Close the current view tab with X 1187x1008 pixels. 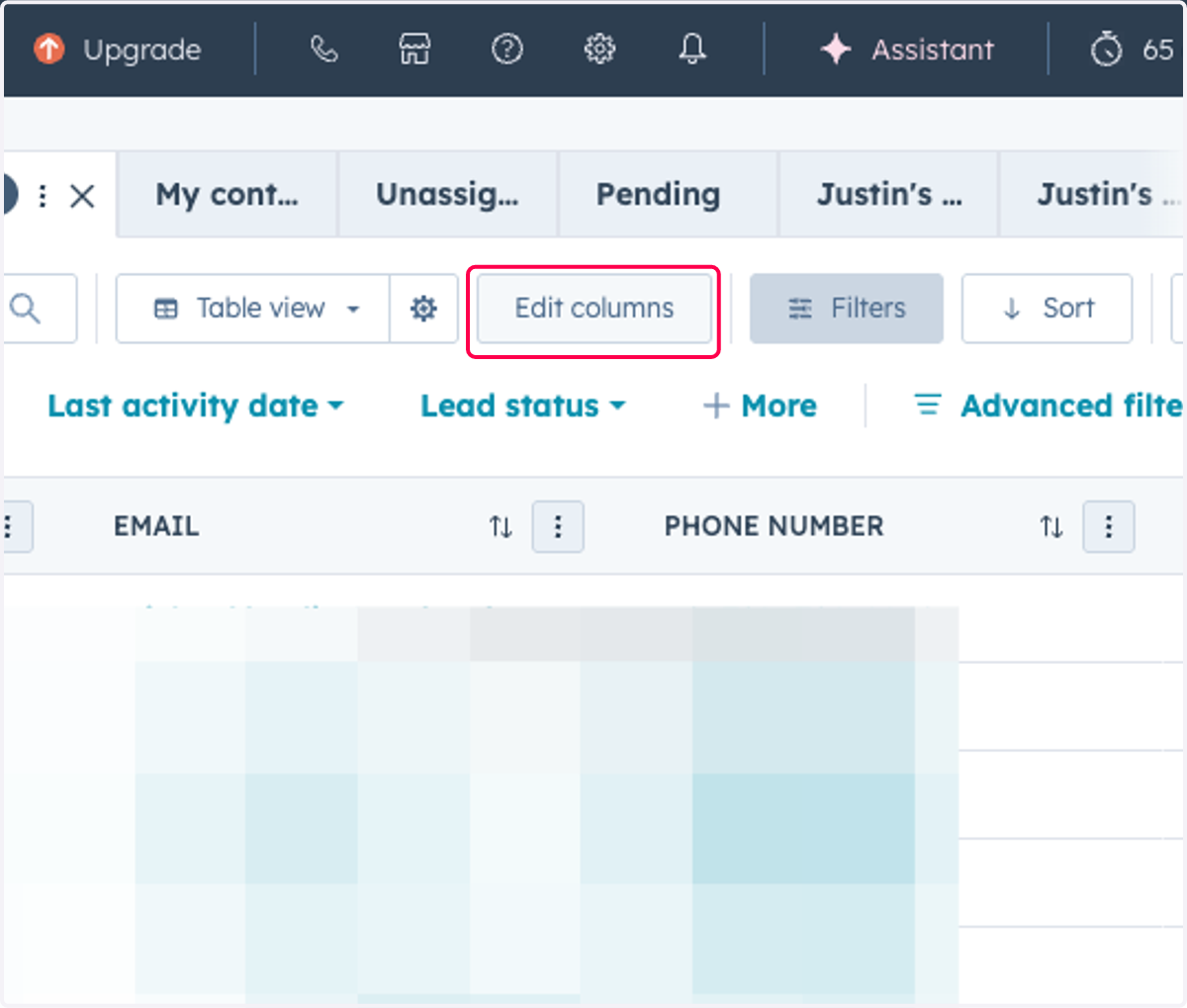pyautogui.click(x=83, y=196)
